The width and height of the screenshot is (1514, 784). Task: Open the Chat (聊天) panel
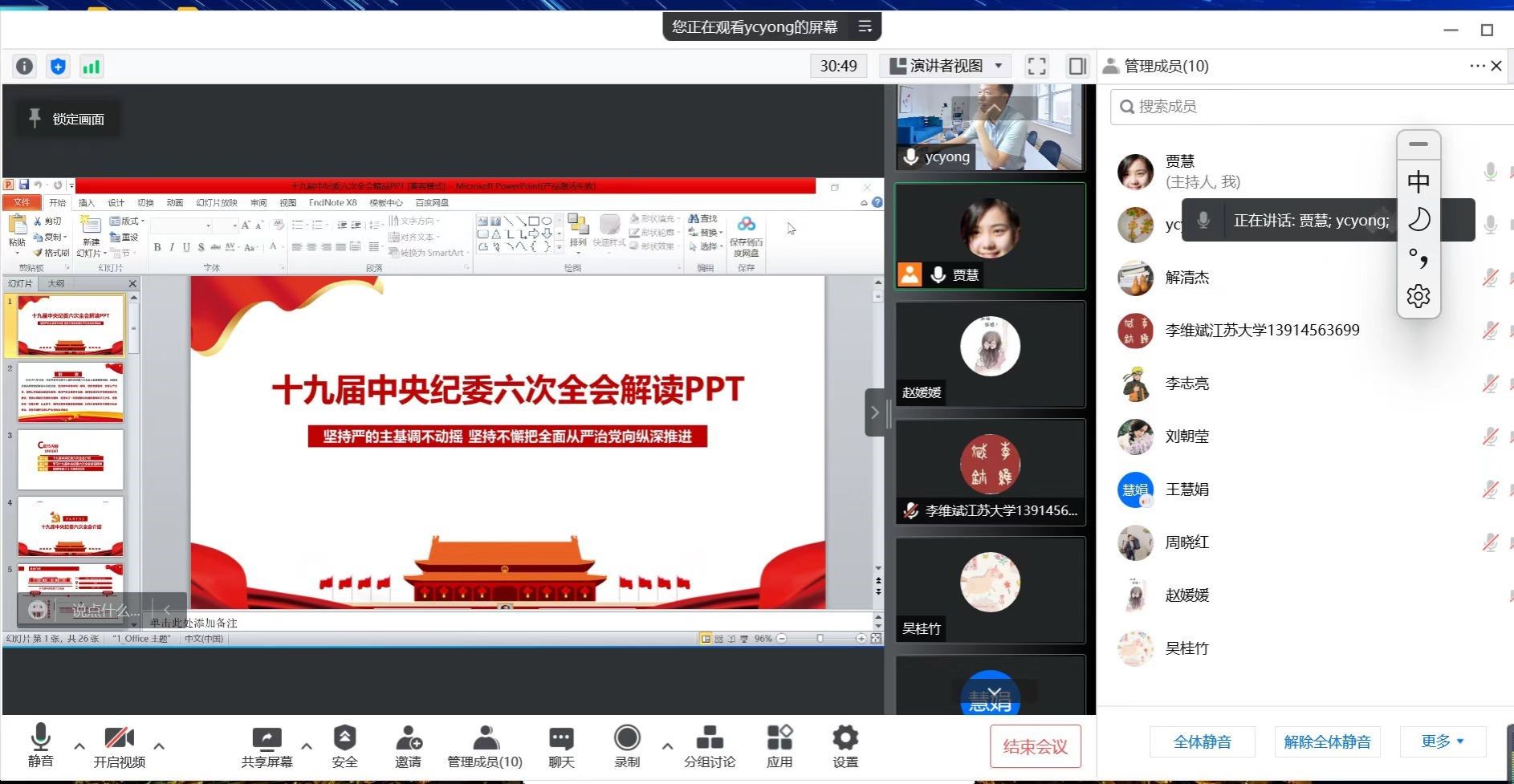[561, 746]
